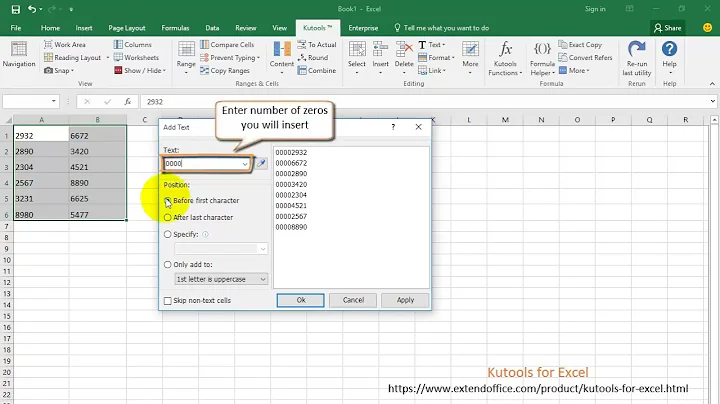This screenshot has height=404, width=720.
Task: Collapse the ribbon
Action: 712,84
